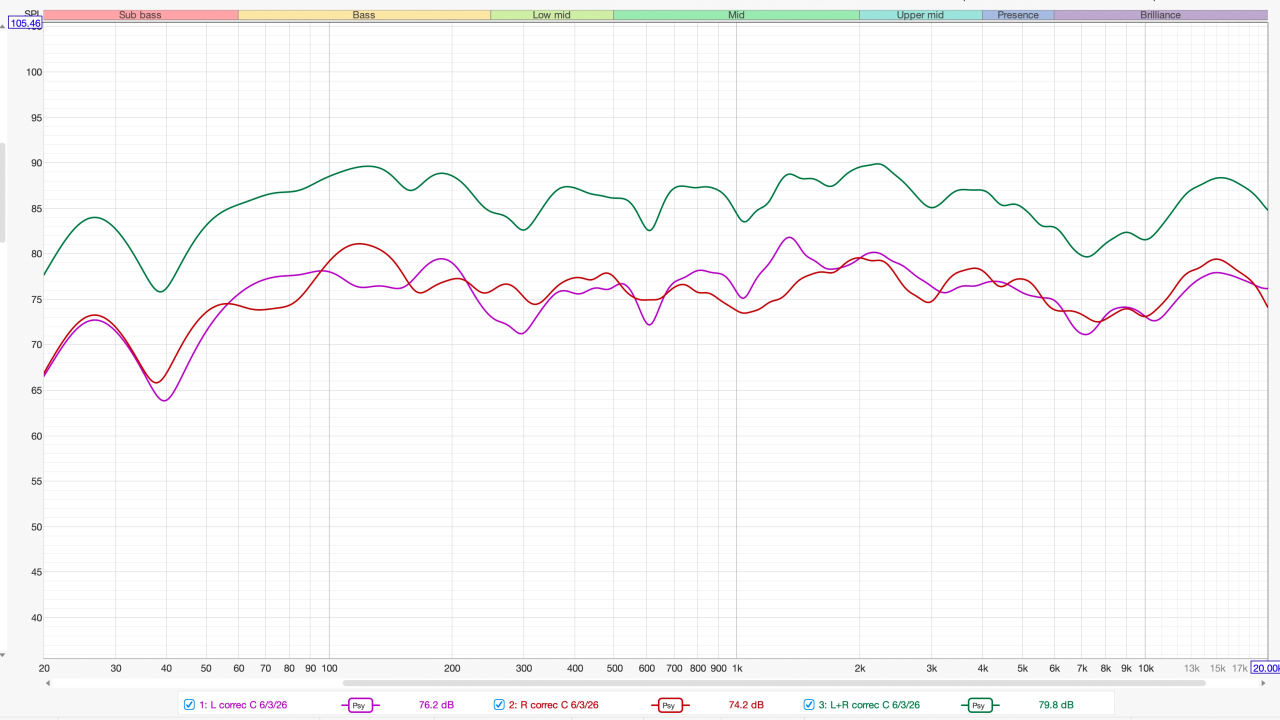Screen dimensions: 1280x720
Task: Click the vertical scroll up arrow
Action: [2, 28]
